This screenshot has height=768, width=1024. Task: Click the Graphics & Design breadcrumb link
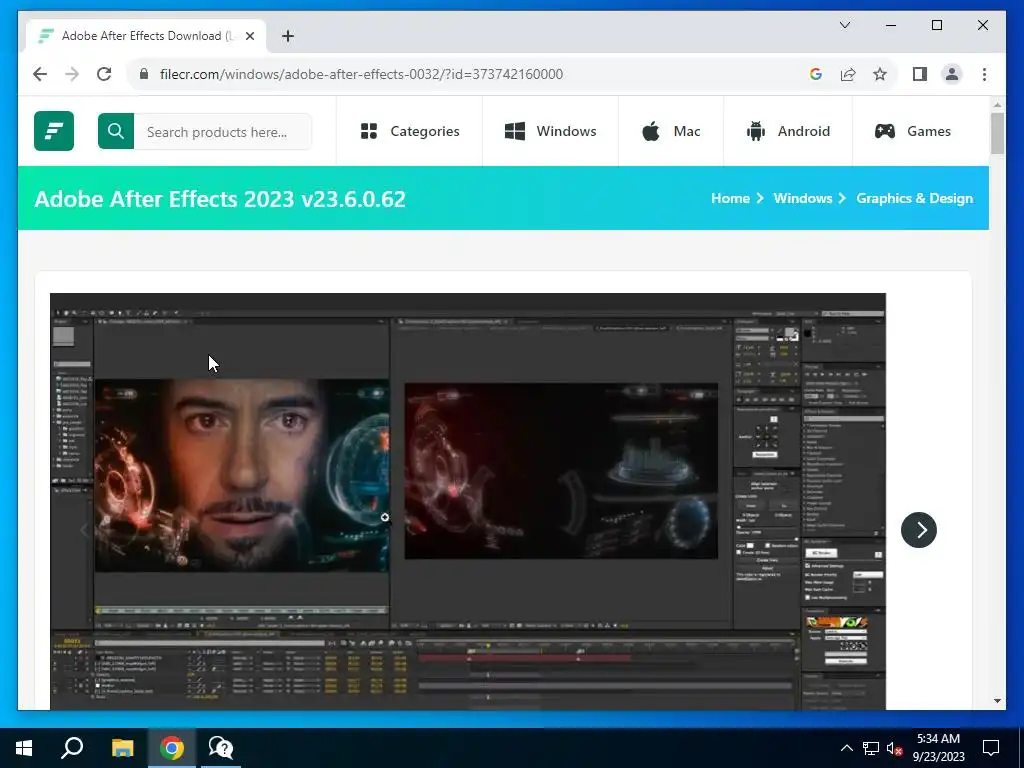tap(914, 199)
